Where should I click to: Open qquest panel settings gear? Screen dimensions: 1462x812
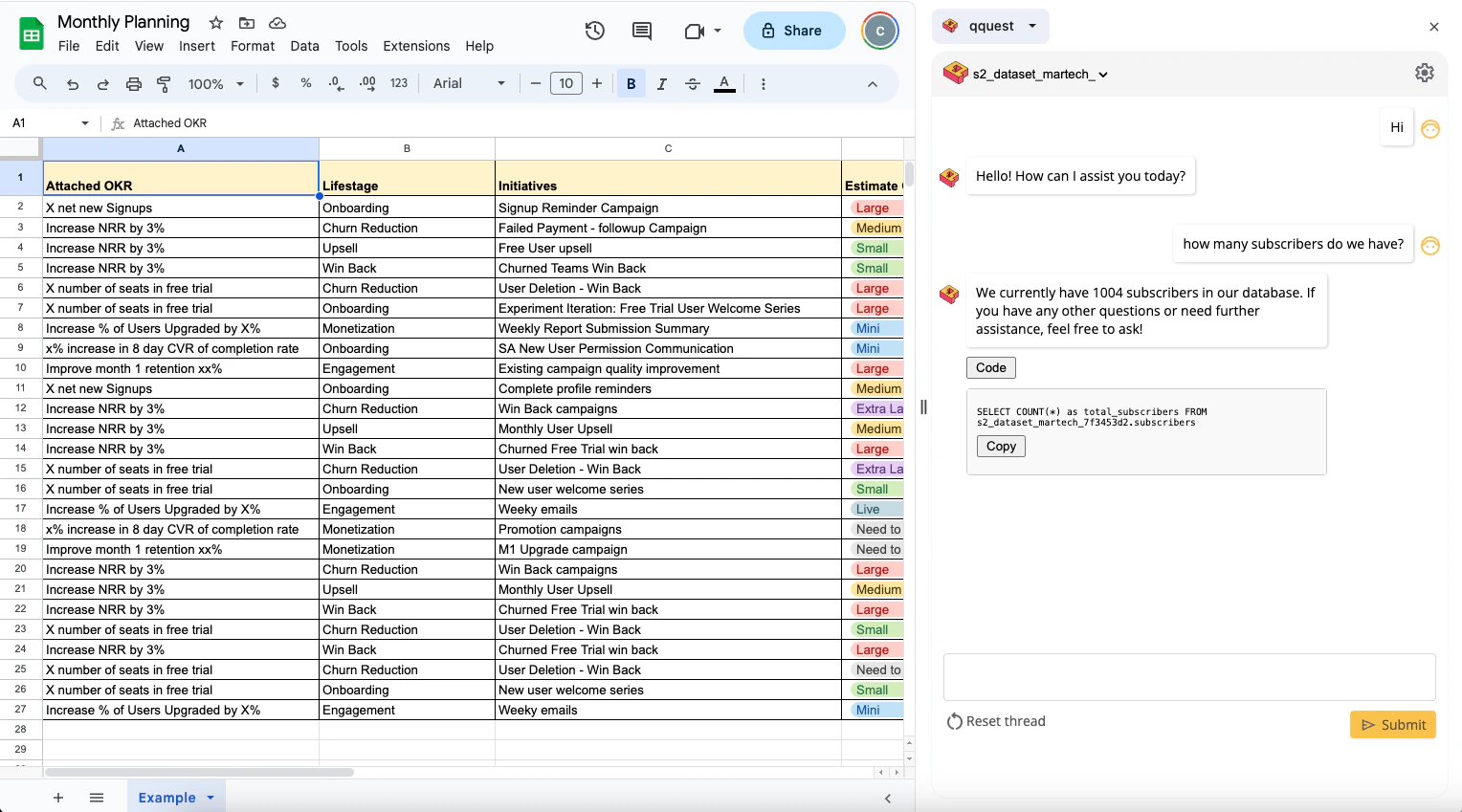(x=1425, y=72)
